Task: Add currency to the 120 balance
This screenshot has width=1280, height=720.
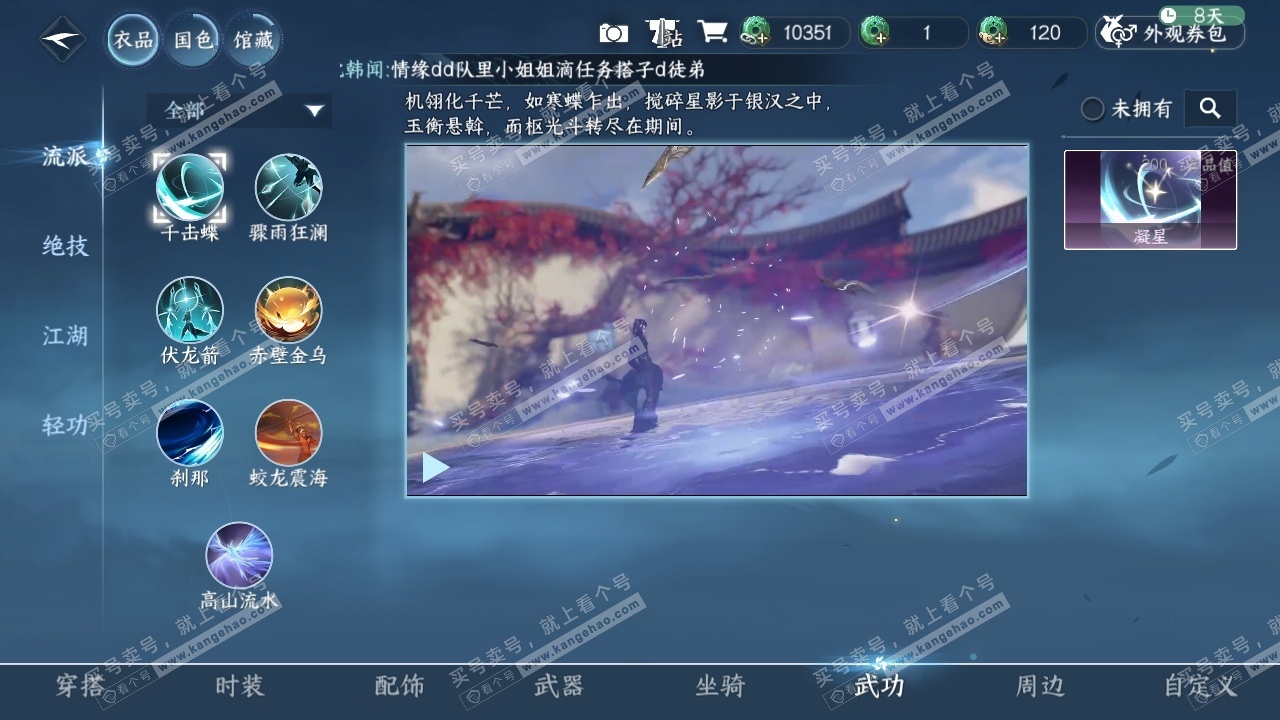Action: pyautogui.click(x=993, y=33)
